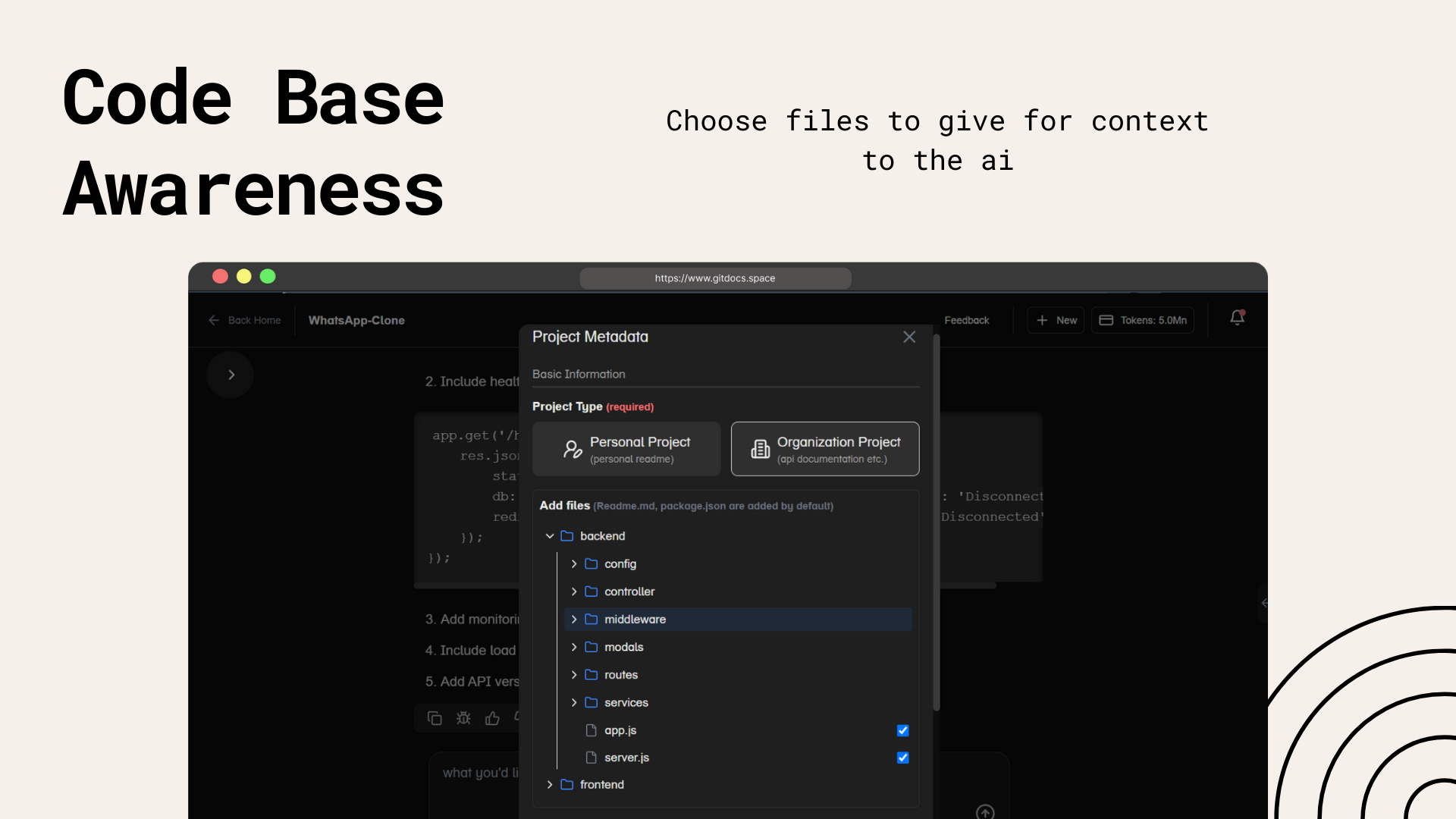Click the Back Home arrow
Viewport: 1456px width, 819px height.
click(214, 320)
